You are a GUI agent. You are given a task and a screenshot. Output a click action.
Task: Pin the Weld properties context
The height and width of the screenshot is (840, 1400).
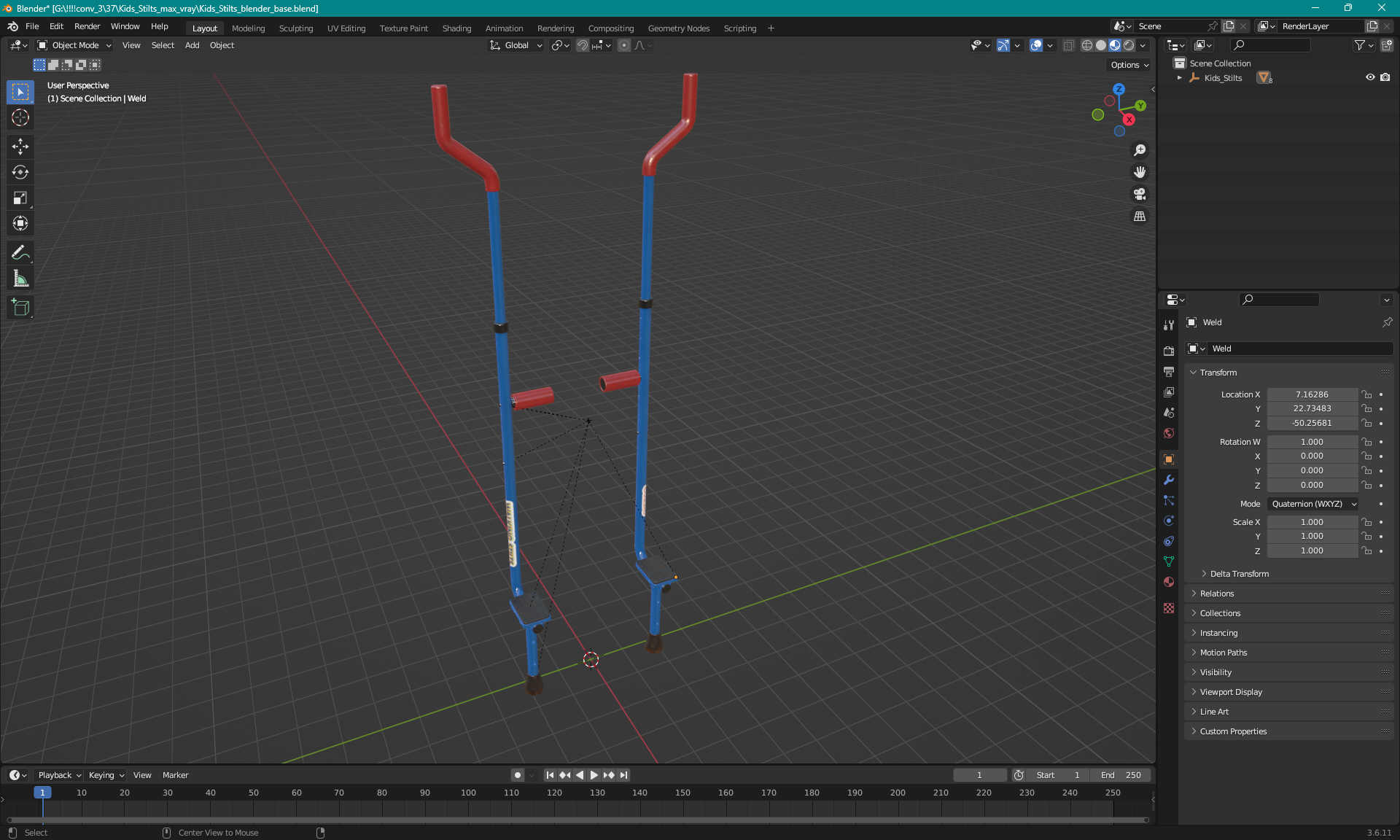(1387, 322)
